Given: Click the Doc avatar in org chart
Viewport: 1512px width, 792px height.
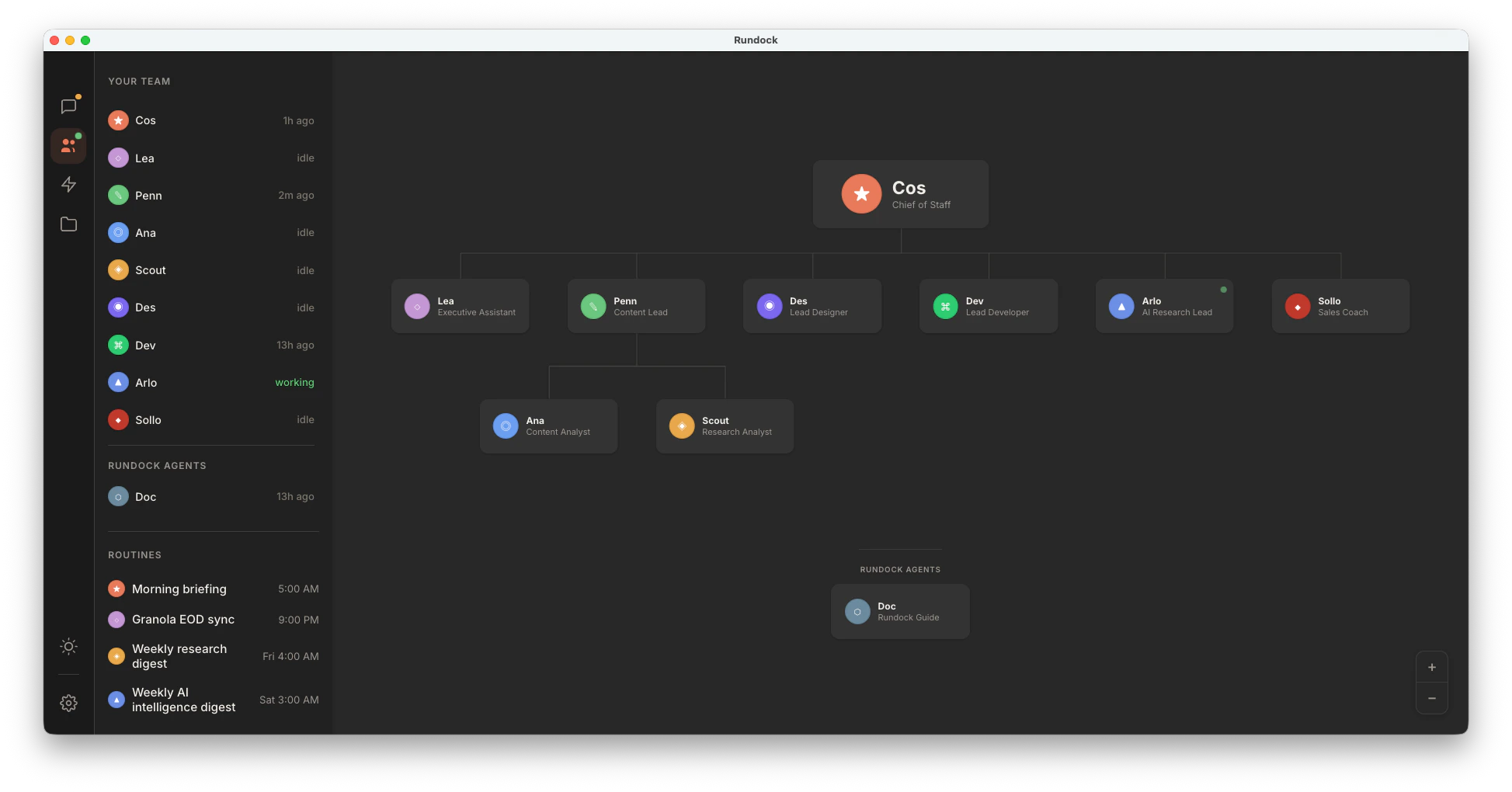Looking at the screenshot, I should click(857, 611).
